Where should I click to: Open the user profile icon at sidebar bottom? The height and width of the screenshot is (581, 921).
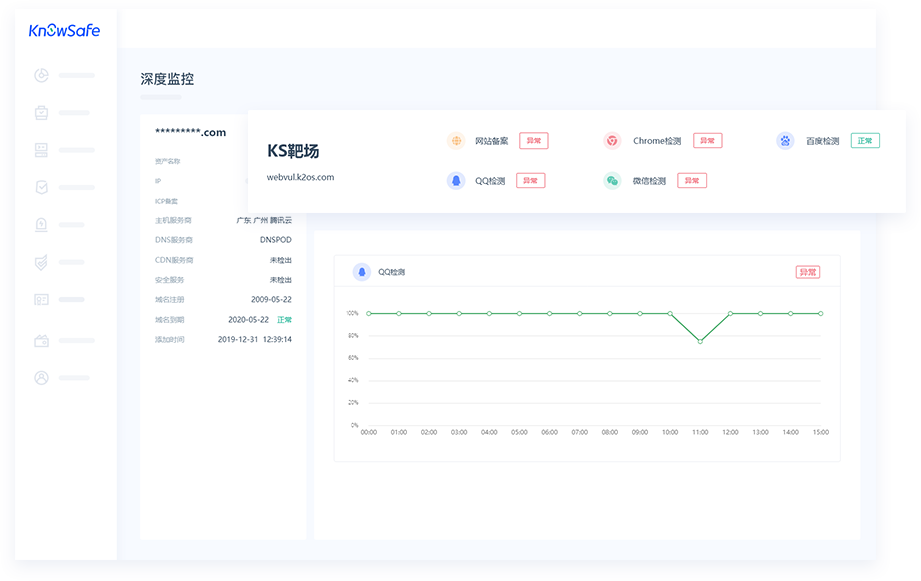pos(41,377)
